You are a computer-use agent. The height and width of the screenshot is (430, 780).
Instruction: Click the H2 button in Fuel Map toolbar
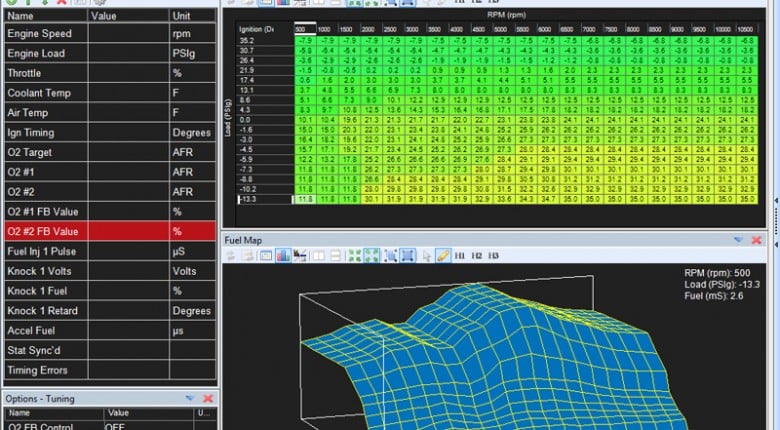coord(477,256)
